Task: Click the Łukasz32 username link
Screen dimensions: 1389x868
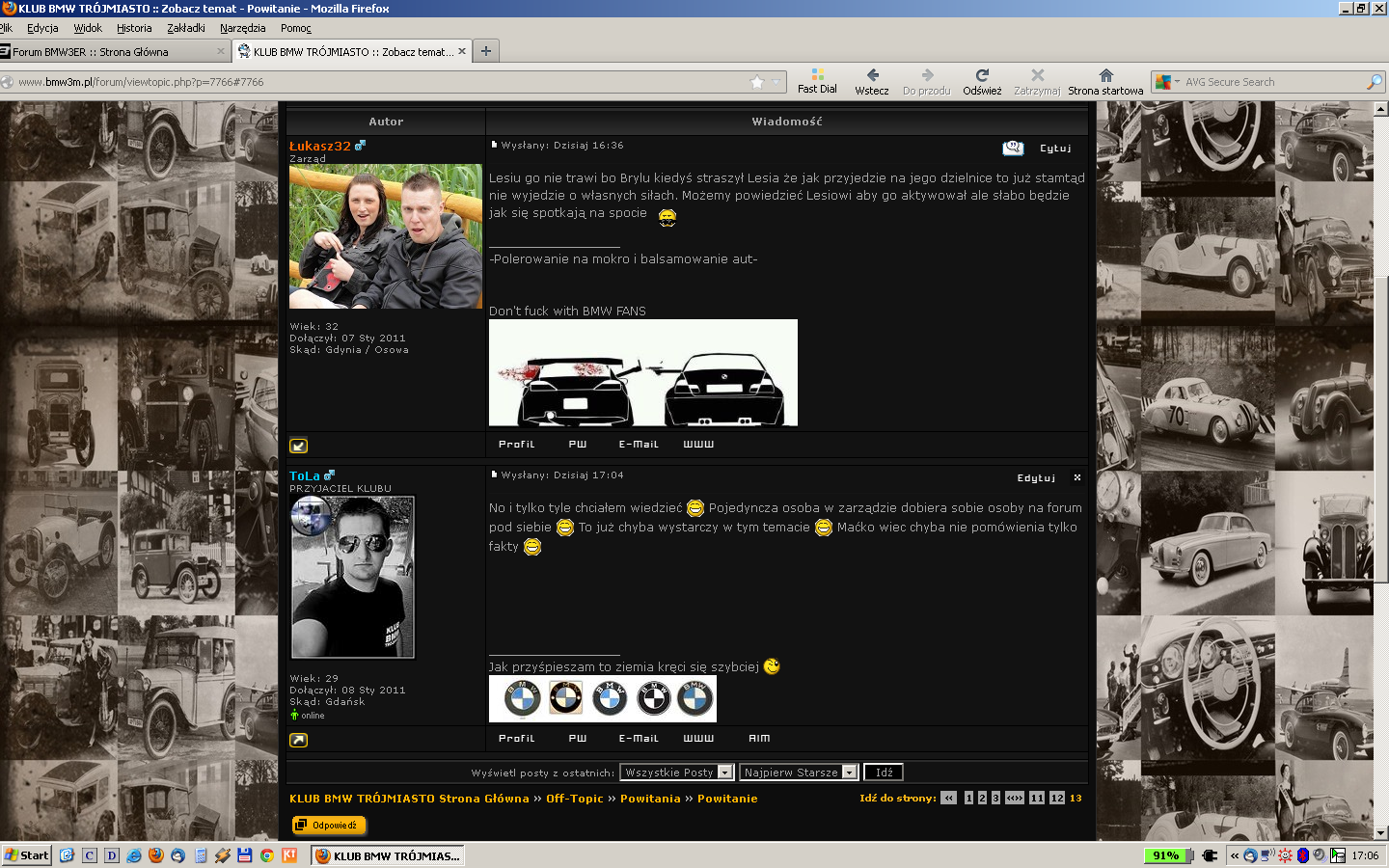Action: [x=320, y=146]
